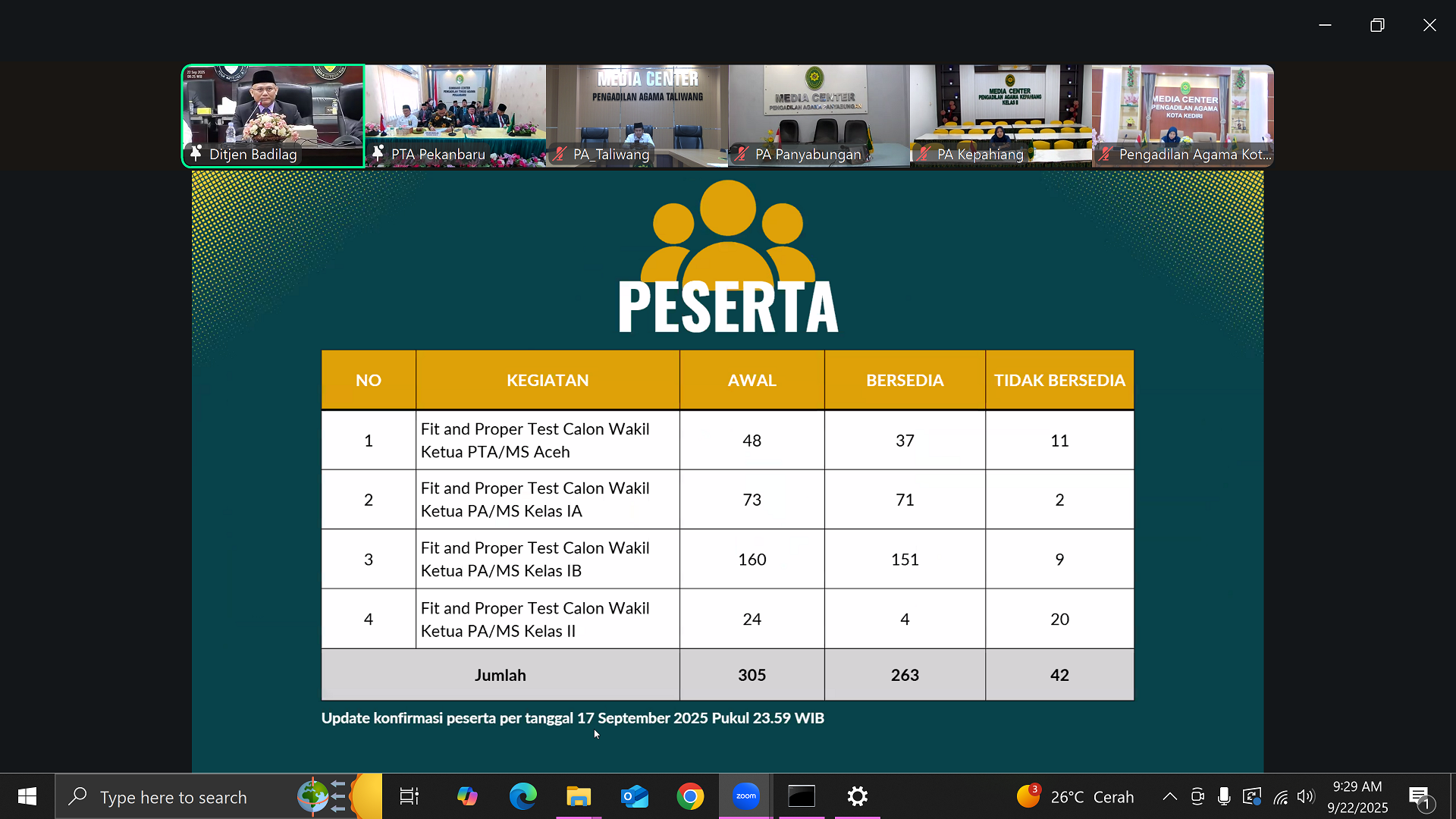Open File Explorer from the taskbar
The width and height of the screenshot is (1456, 819).
(579, 796)
